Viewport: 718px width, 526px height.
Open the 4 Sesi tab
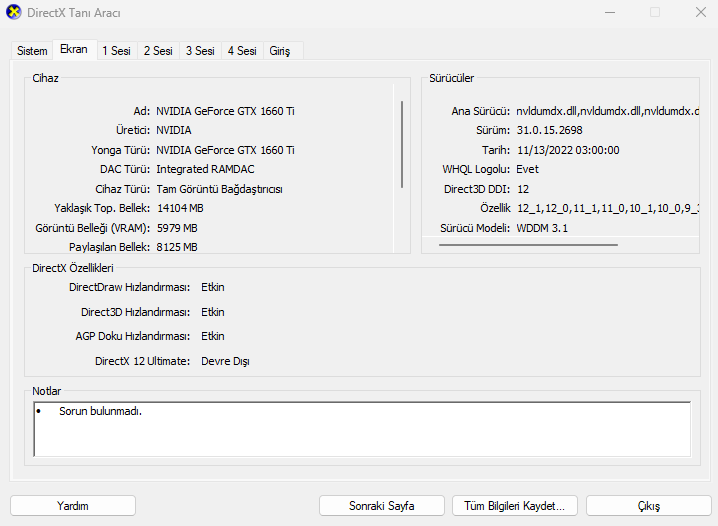pyautogui.click(x=242, y=51)
